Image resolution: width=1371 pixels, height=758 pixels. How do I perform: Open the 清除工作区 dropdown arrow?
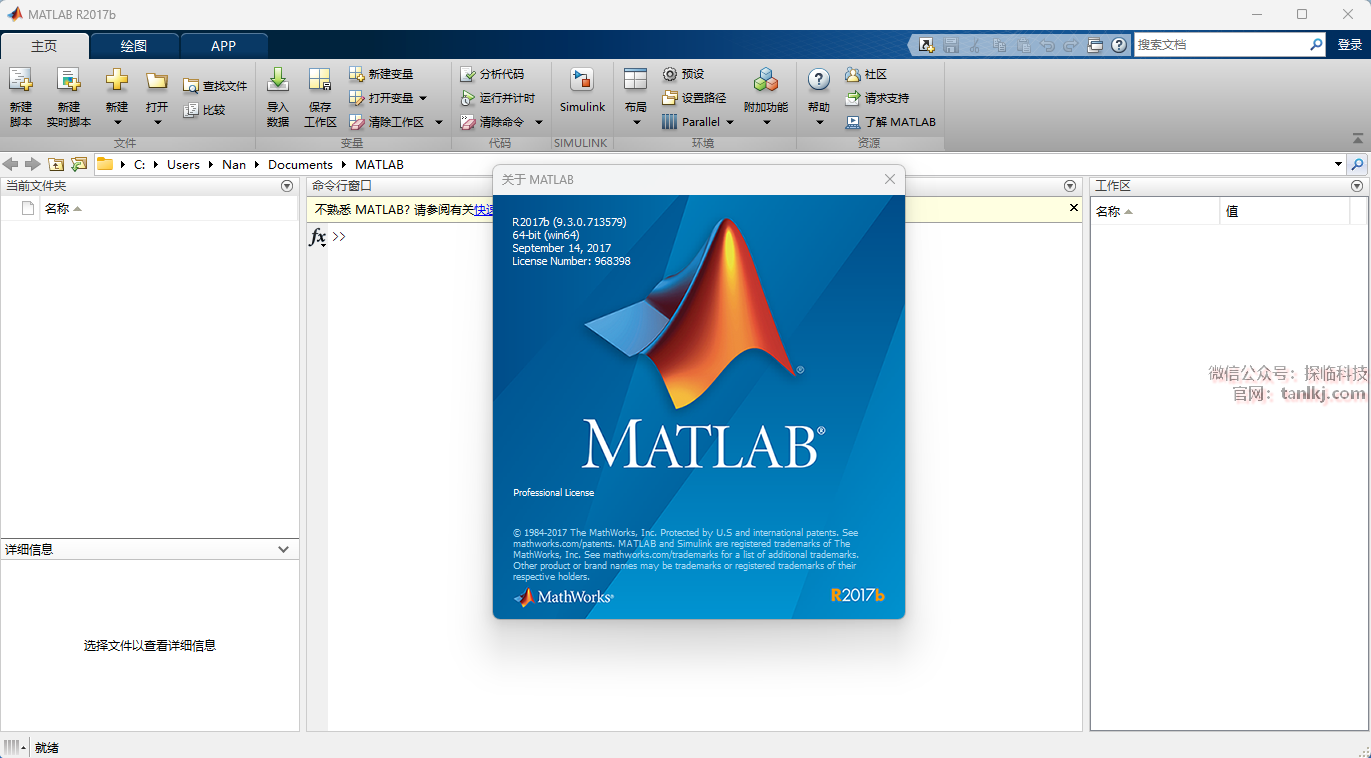[438, 122]
